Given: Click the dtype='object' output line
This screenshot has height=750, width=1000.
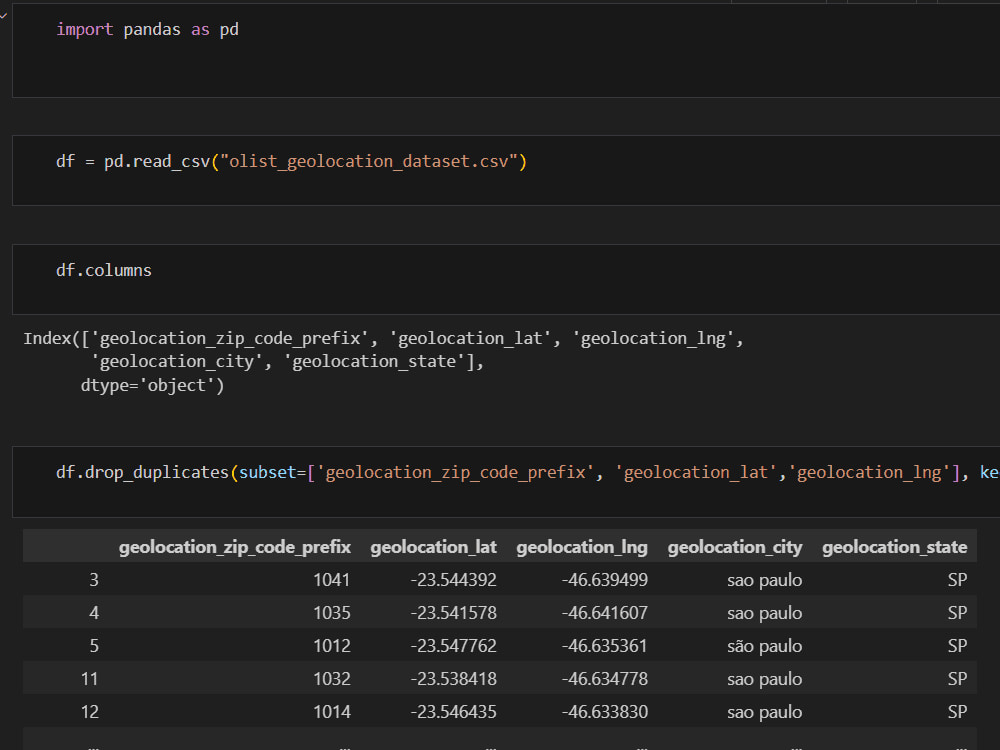Looking at the screenshot, I should pyautogui.click(x=152, y=385).
